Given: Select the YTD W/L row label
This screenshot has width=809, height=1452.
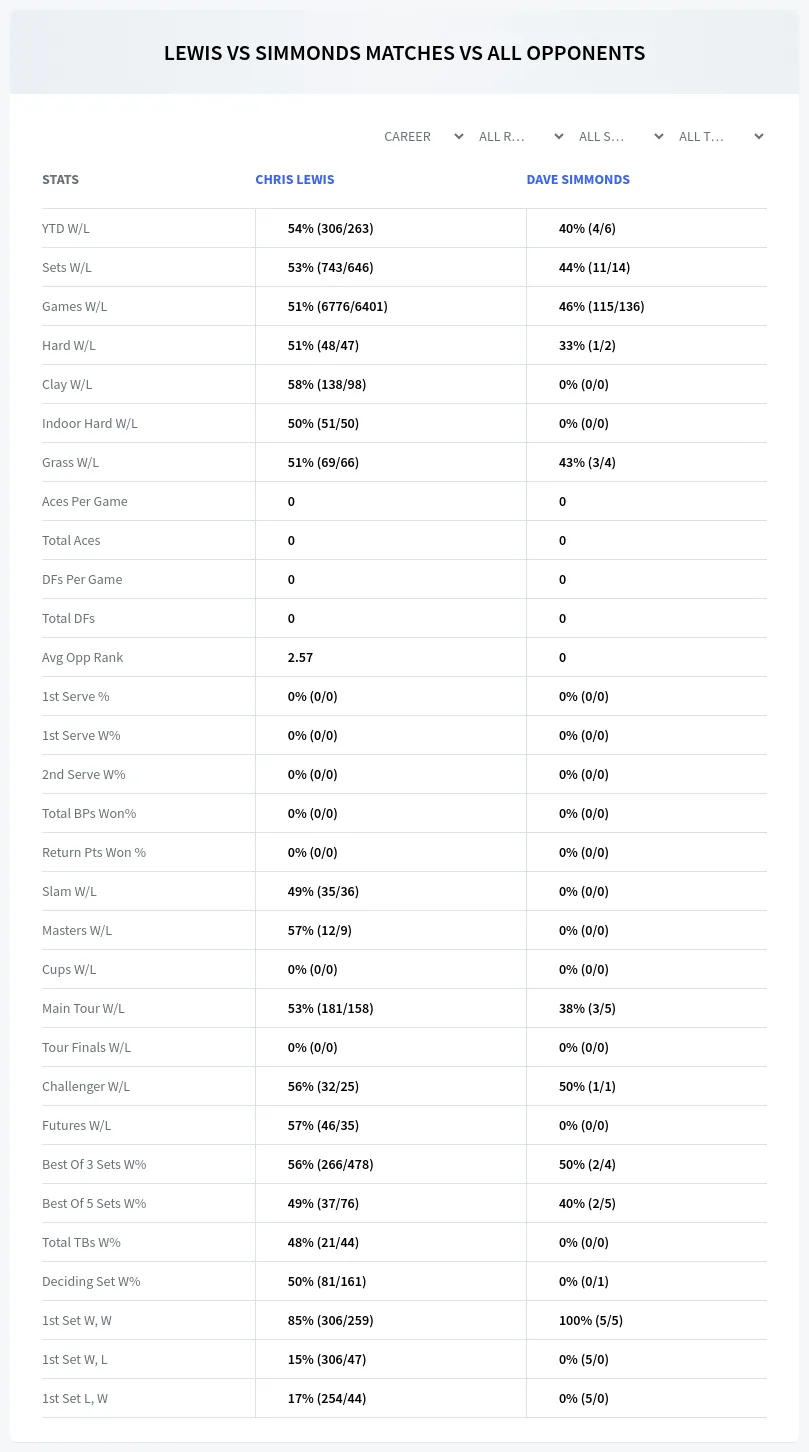Looking at the screenshot, I should click(x=66, y=228).
